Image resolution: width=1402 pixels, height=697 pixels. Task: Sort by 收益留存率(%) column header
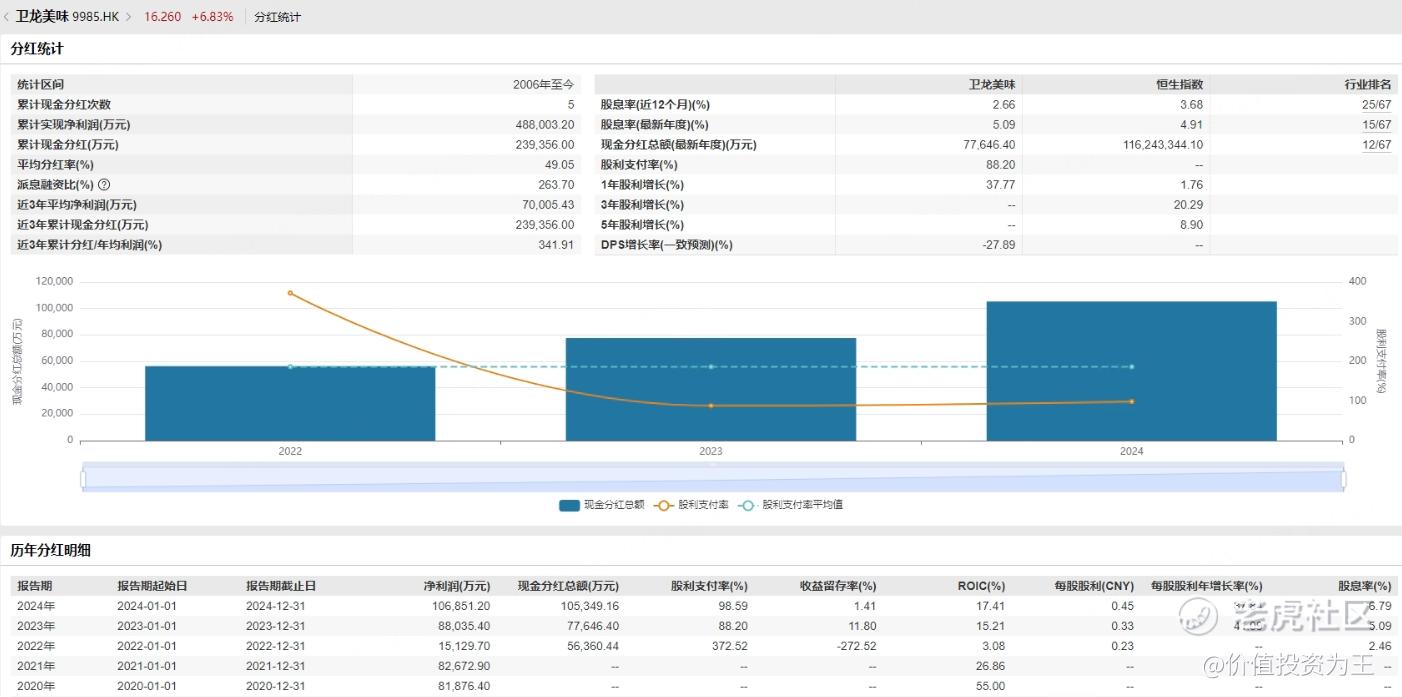pos(838,586)
